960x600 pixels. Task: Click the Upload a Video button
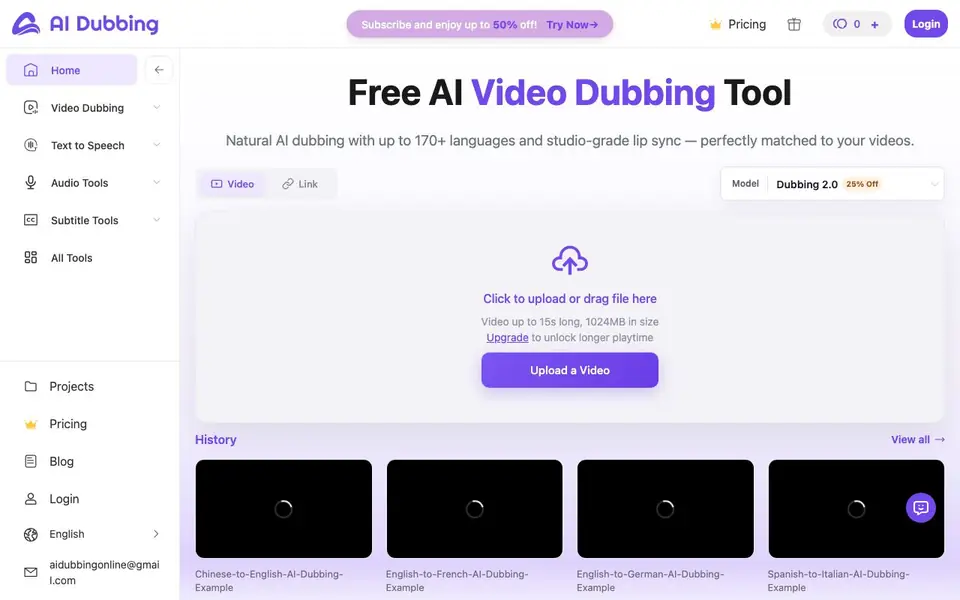pyautogui.click(x=569, y=370)
